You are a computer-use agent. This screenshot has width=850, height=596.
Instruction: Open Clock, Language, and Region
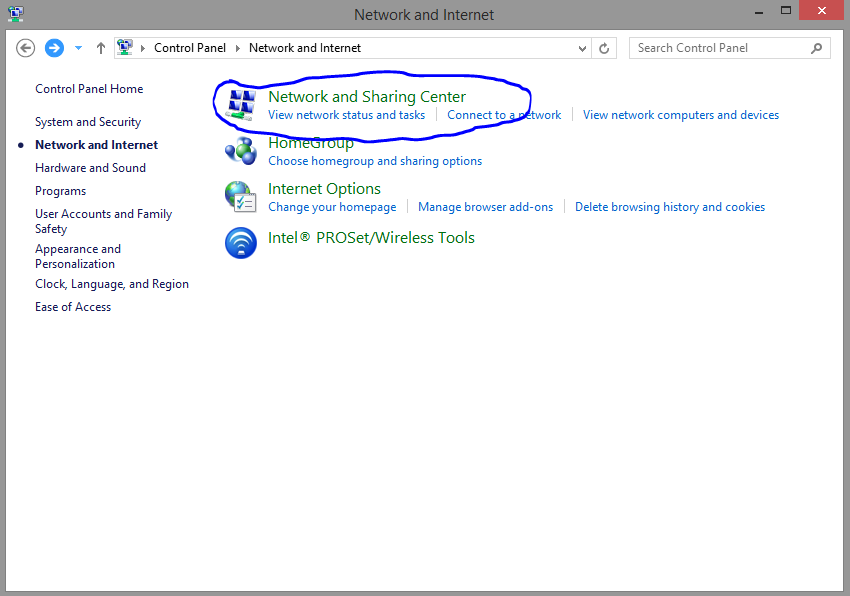(x=112, y=284)
